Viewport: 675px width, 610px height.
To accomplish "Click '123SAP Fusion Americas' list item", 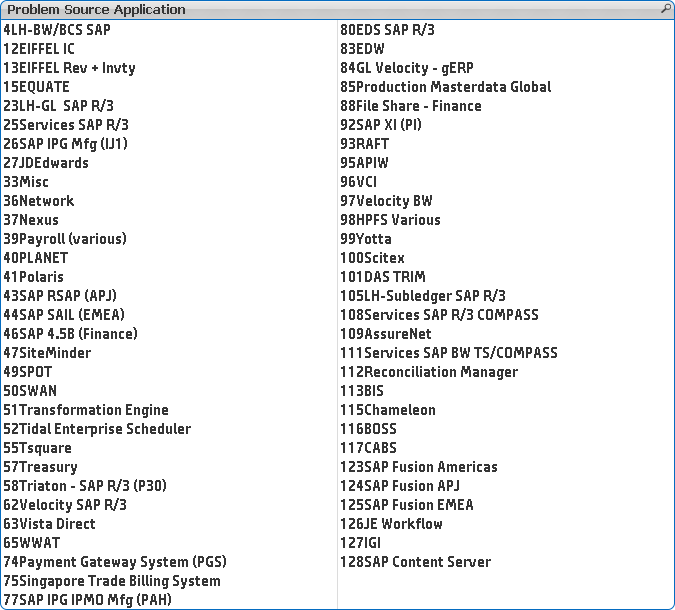I will tap(506, 467).
